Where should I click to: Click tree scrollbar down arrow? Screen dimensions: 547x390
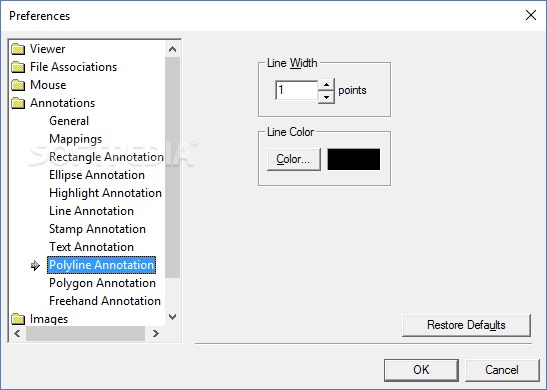click(x=172, y=317)
